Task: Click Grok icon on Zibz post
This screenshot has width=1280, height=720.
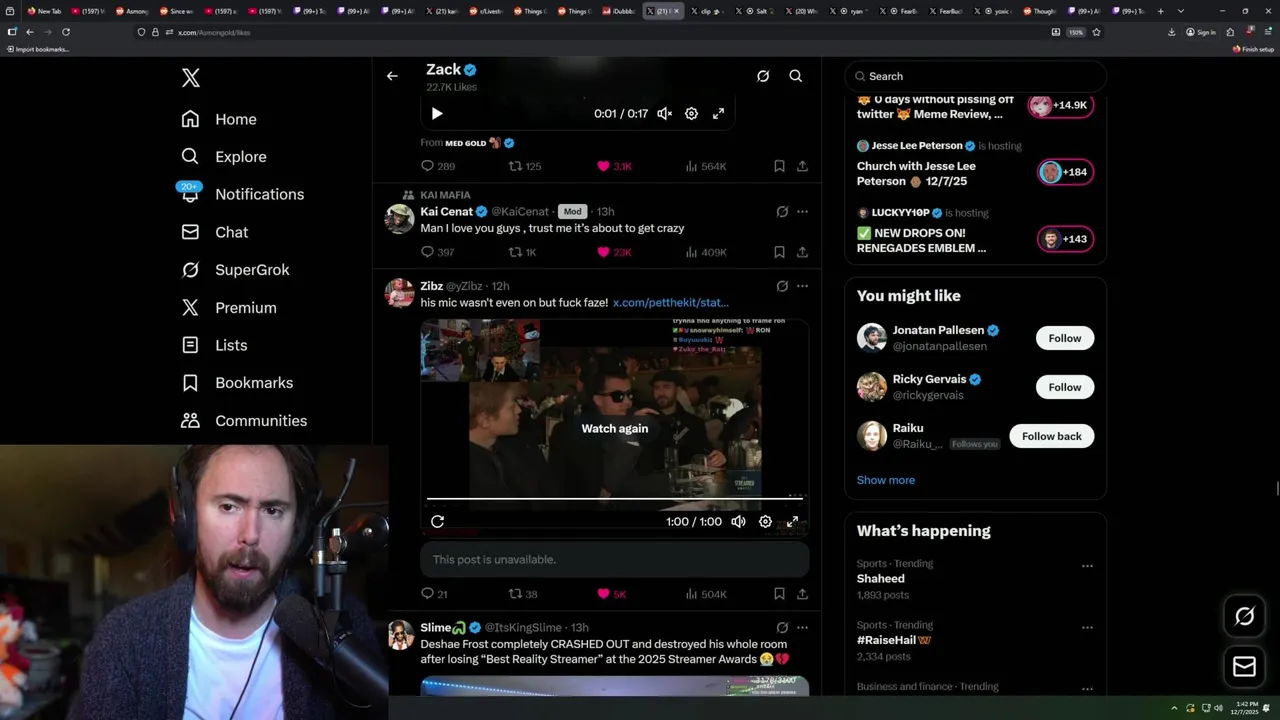Action: pyautogui.click(x=782, y=286)
